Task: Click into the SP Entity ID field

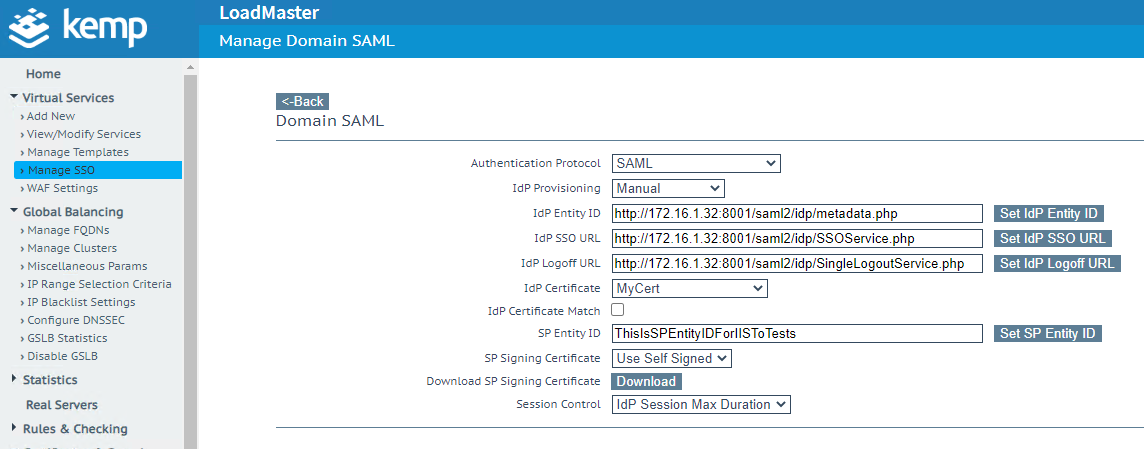Action: click(796, 334)
